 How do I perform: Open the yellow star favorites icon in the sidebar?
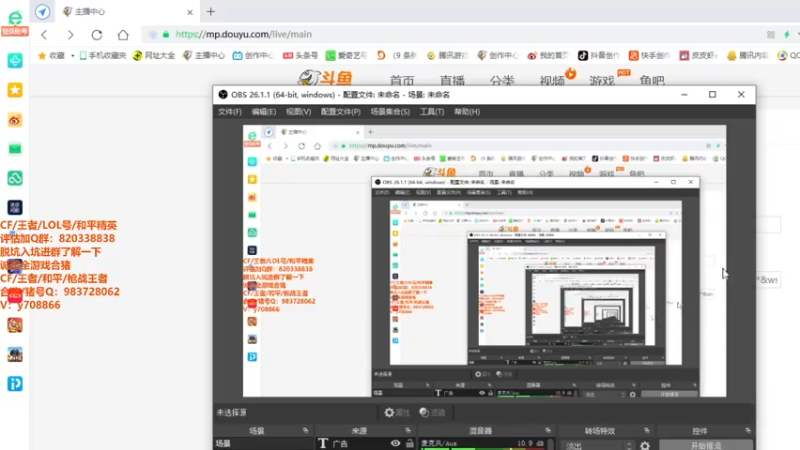point(15,90)
